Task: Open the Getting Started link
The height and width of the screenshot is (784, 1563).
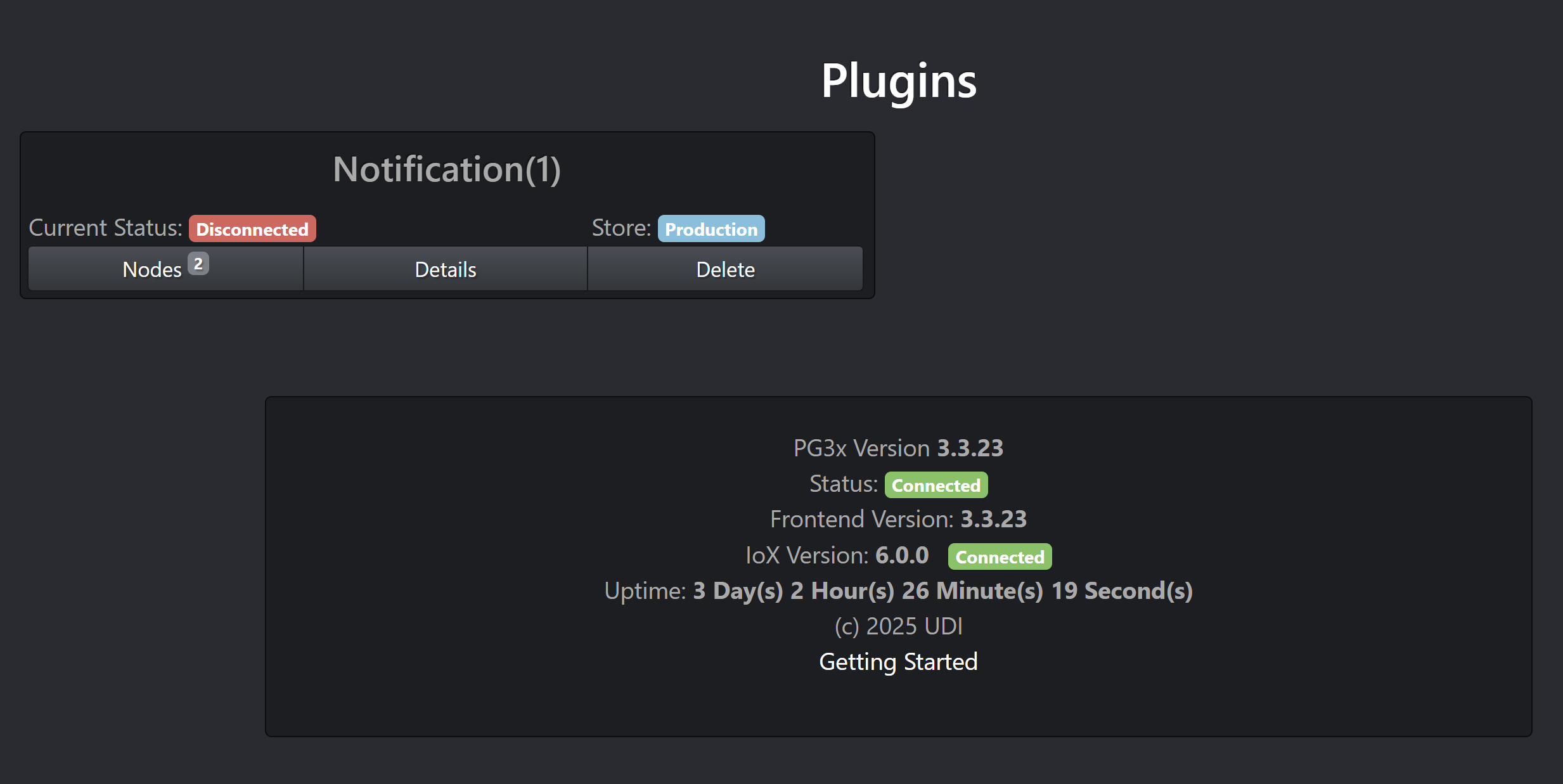Action: pyautogui.click(x=898, y=662)
